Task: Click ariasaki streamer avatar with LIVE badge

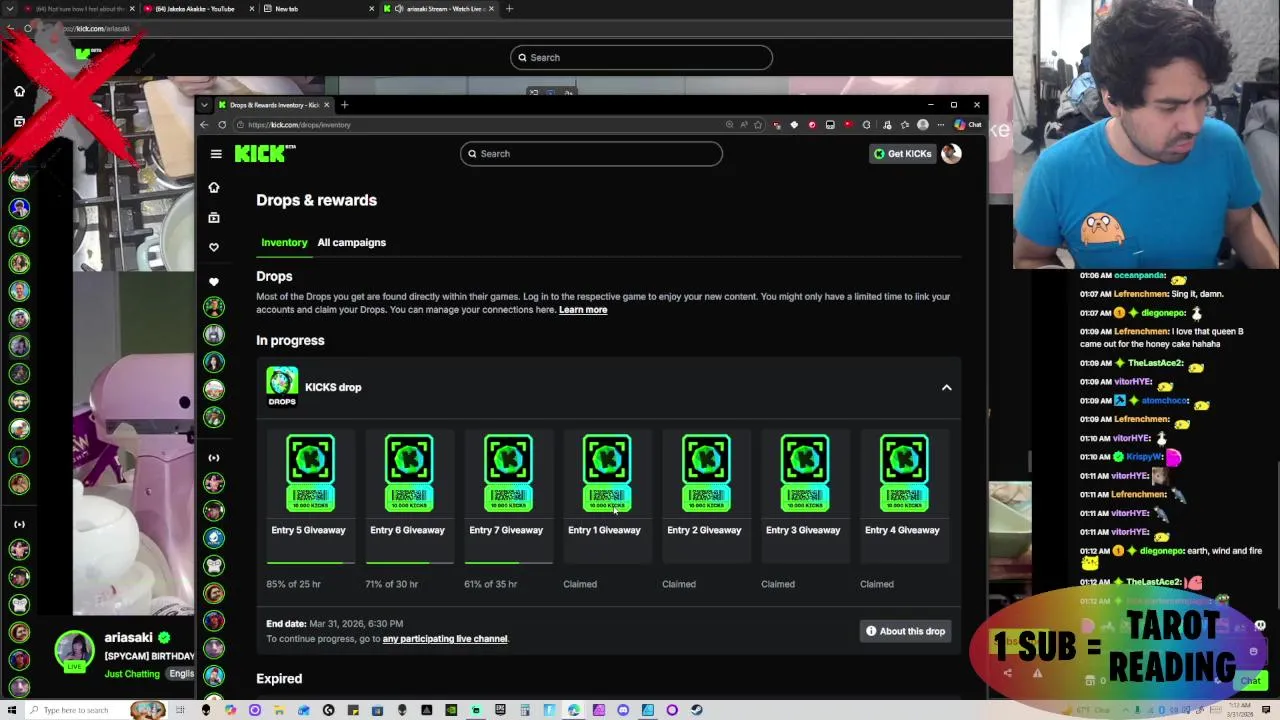Action: tap(74, 652)
